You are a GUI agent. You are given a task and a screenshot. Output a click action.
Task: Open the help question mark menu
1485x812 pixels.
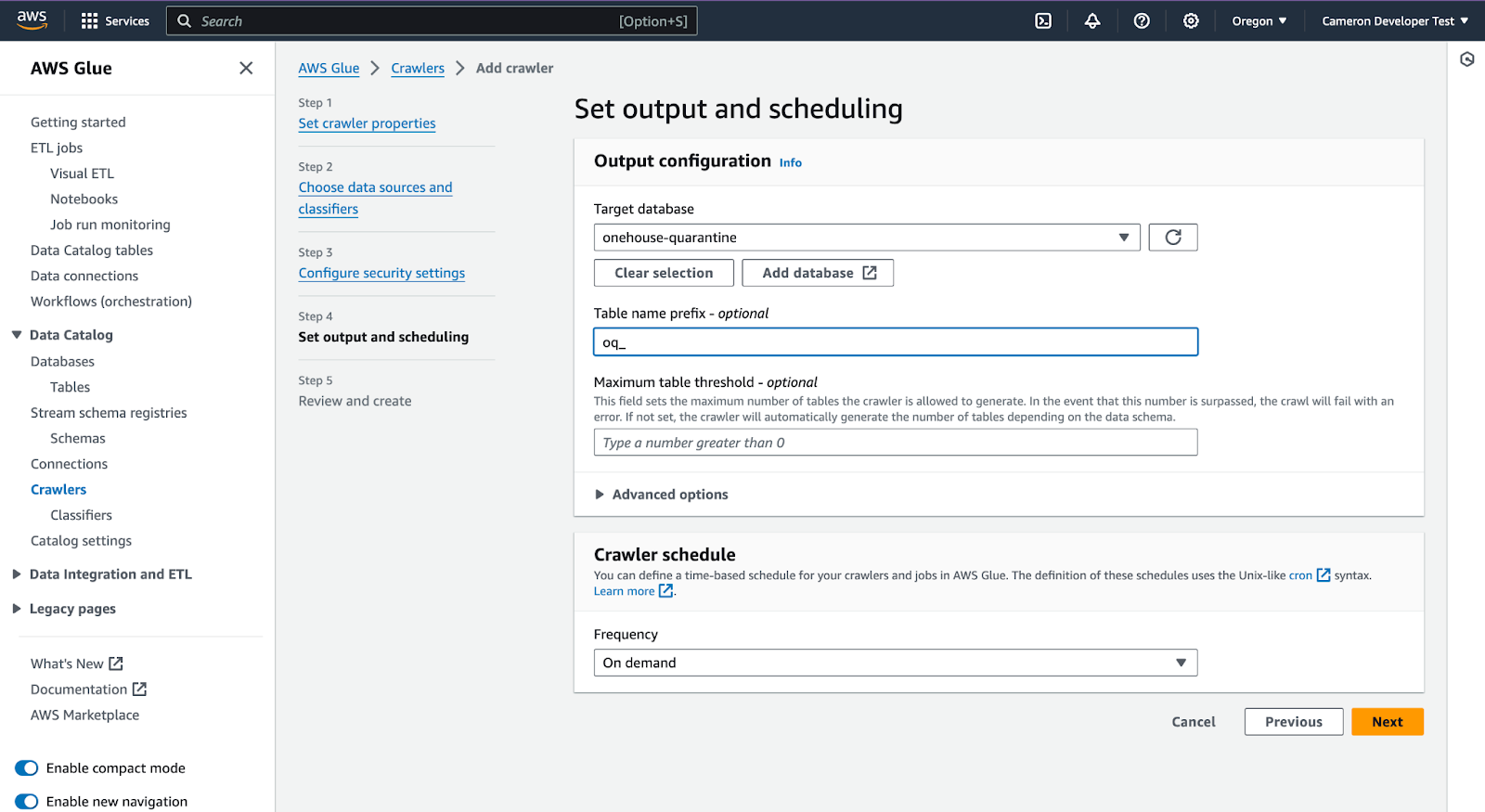tap(1142, 20)
